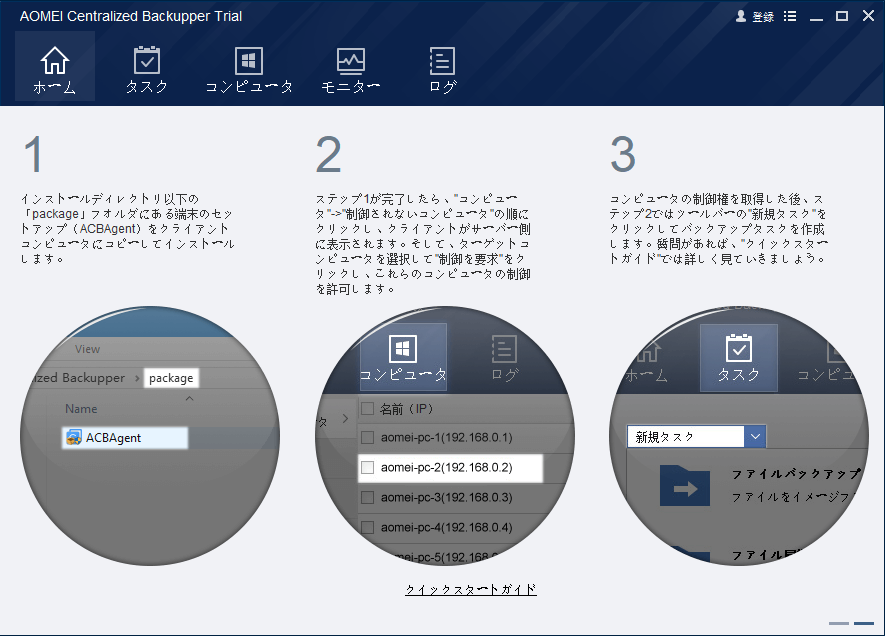
Task: Close the AOMEI Centralized Backupper window
Action: click(x=868, y=16)
